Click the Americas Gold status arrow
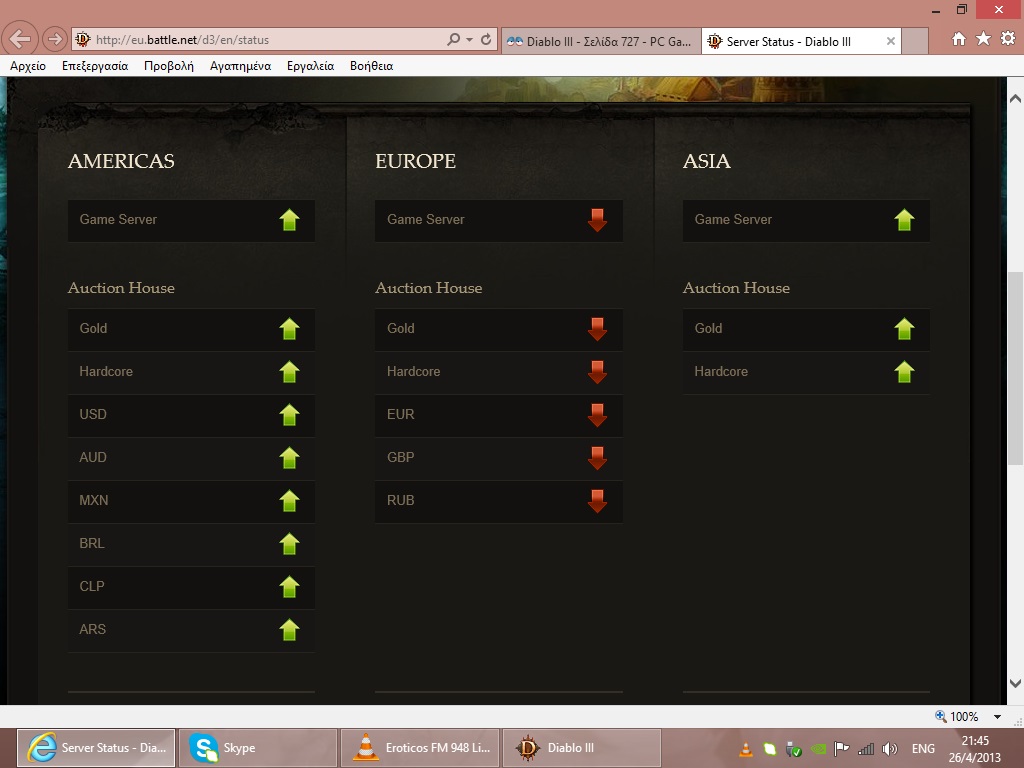 [x=289, y=329]
